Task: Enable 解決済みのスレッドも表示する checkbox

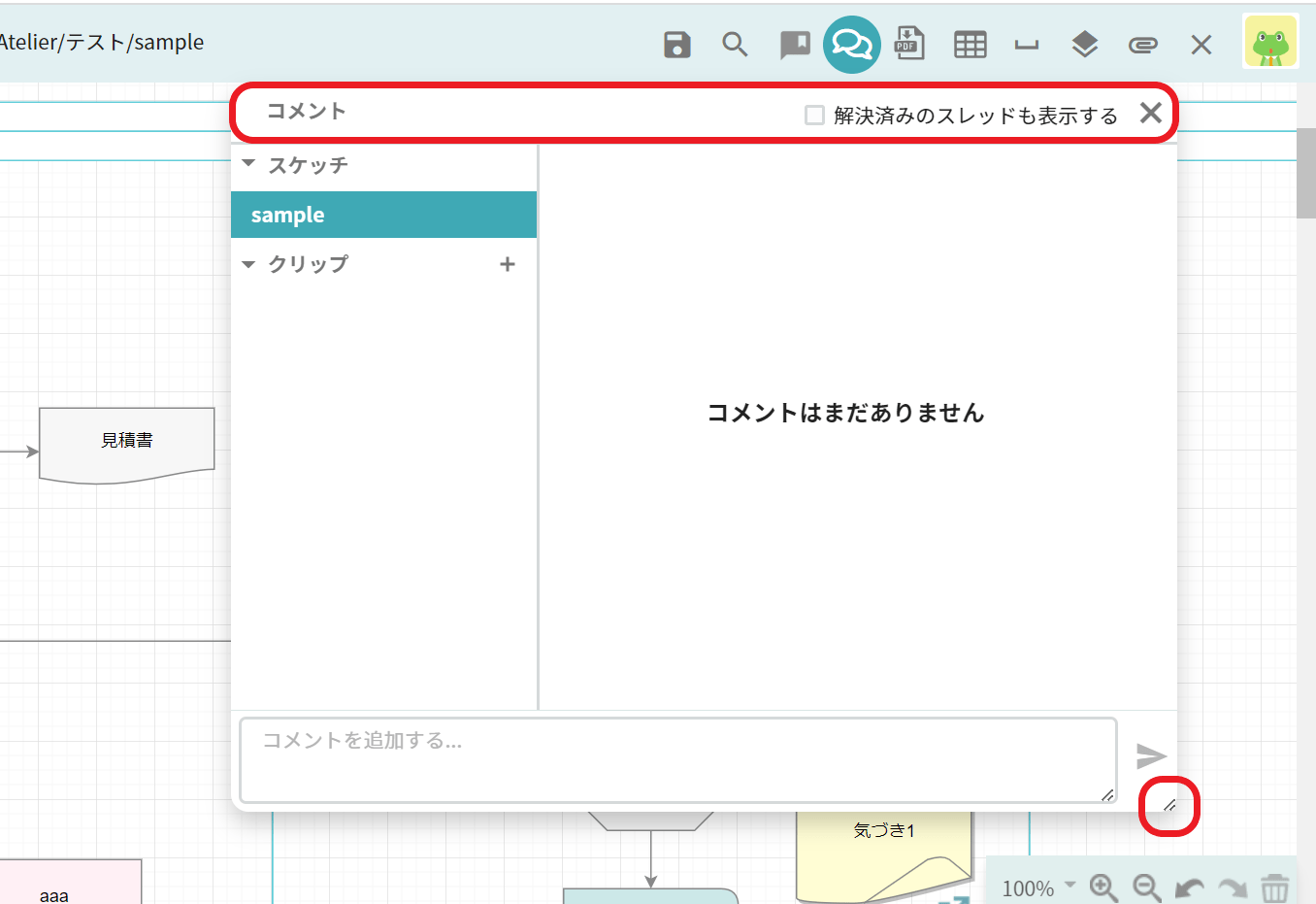Action: (814, 114)
